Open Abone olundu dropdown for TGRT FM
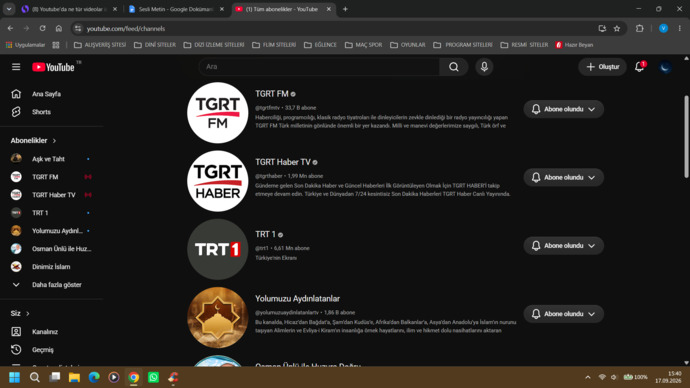Viewport: 690px width, 388px height. click(x=563, y=109)
